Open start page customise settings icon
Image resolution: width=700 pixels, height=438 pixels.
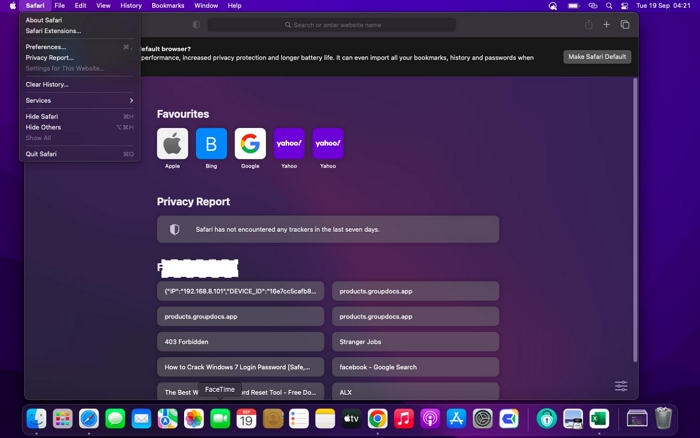click(621, 386)
